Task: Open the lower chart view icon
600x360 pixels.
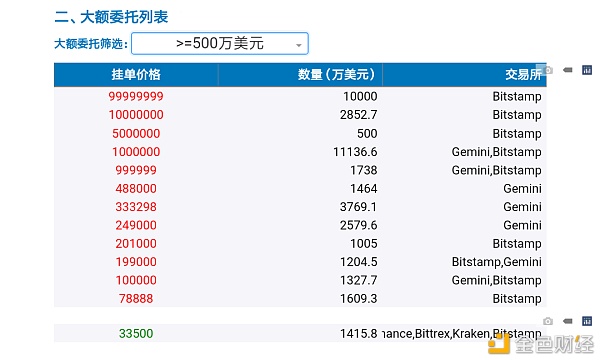Action: coord(587,321)
